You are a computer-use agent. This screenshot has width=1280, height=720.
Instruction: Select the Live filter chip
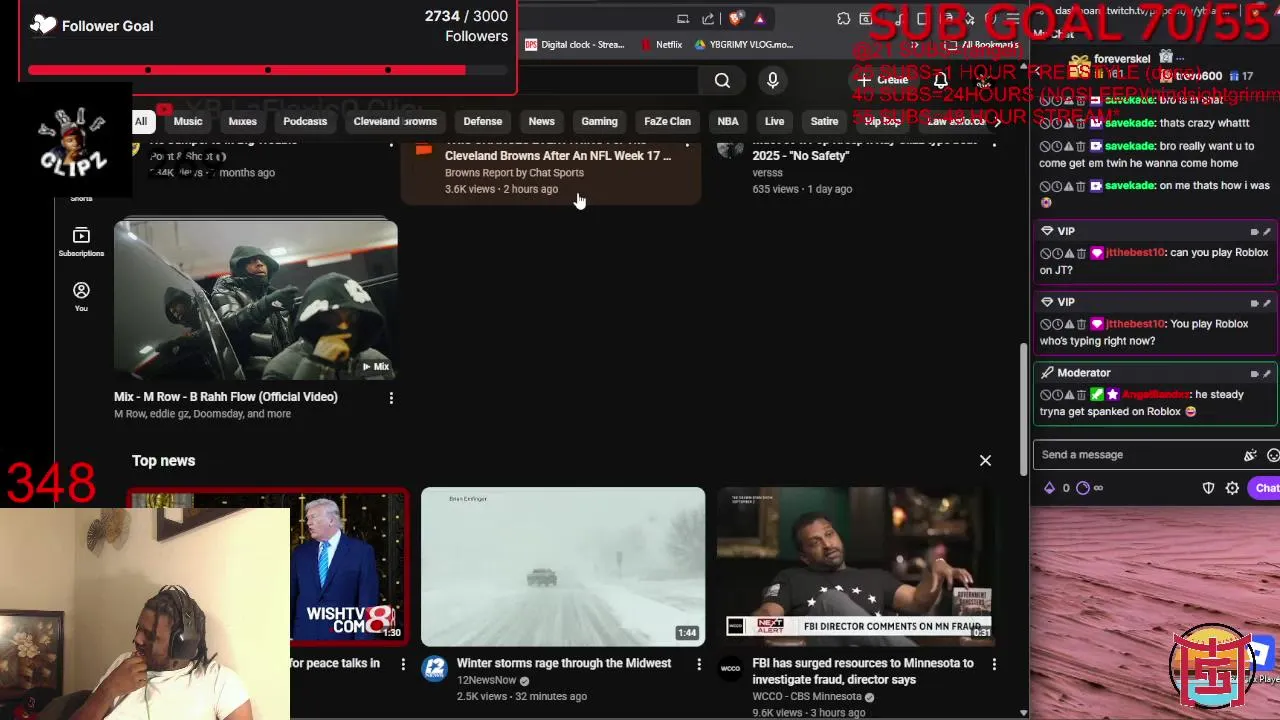775,122
